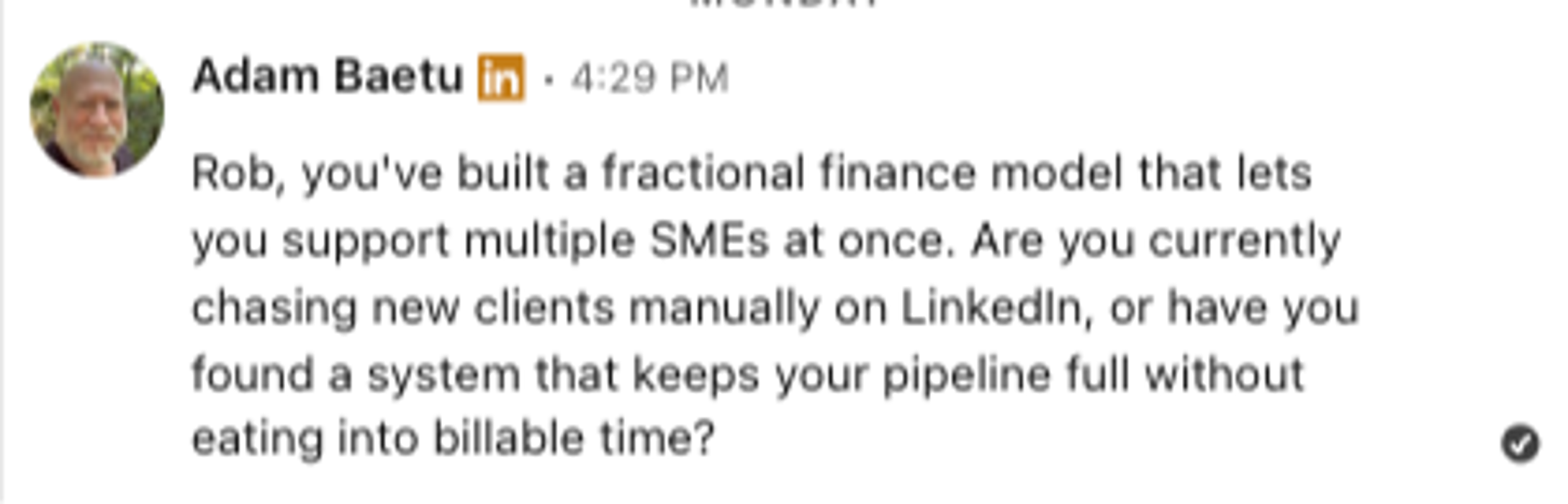
Task: Click the sender name Adam Baetu
Action: pyautogui.click(x=327, y=76)
